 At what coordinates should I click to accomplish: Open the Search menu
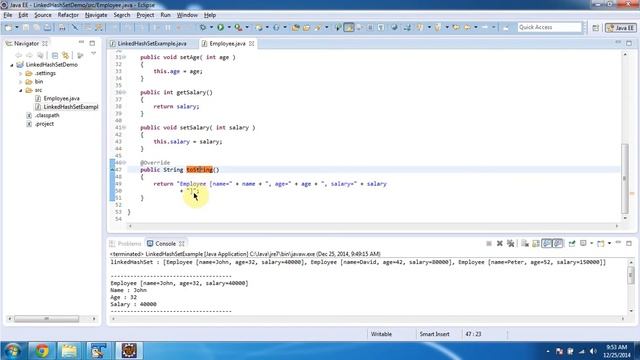pyautogui.click(x=122, y=15)
